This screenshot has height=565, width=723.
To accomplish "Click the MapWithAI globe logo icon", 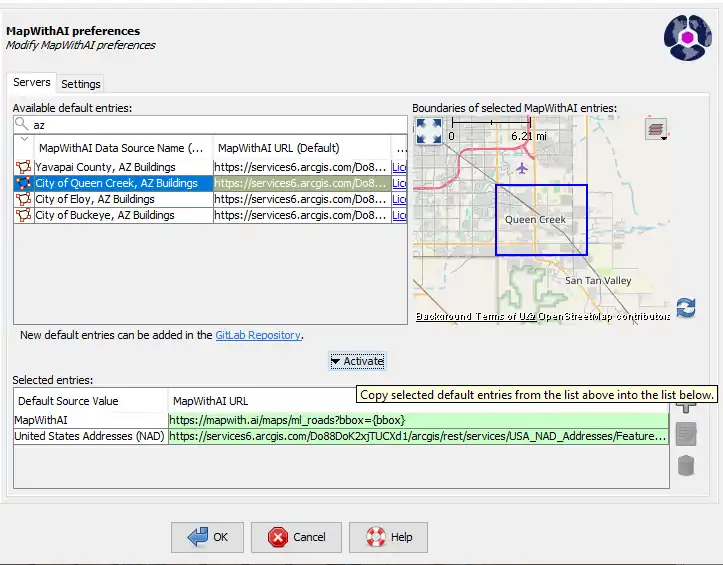I will pos(687,37).
